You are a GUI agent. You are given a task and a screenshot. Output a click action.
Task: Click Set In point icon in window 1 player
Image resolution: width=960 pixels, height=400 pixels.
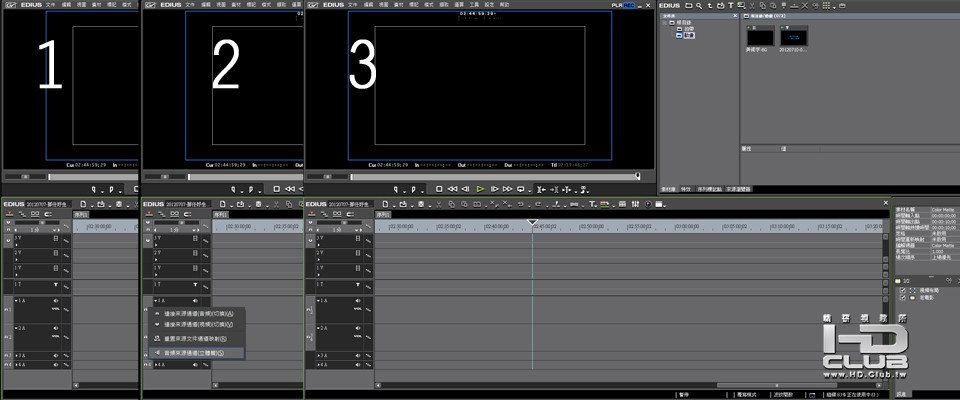coord(95,189)
